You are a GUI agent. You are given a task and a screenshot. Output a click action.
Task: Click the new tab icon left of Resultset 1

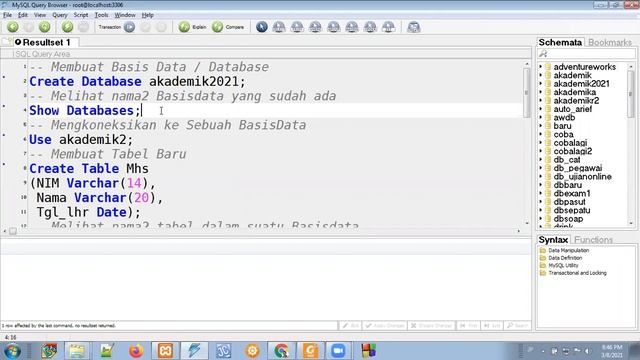click(x=7, y=42)
